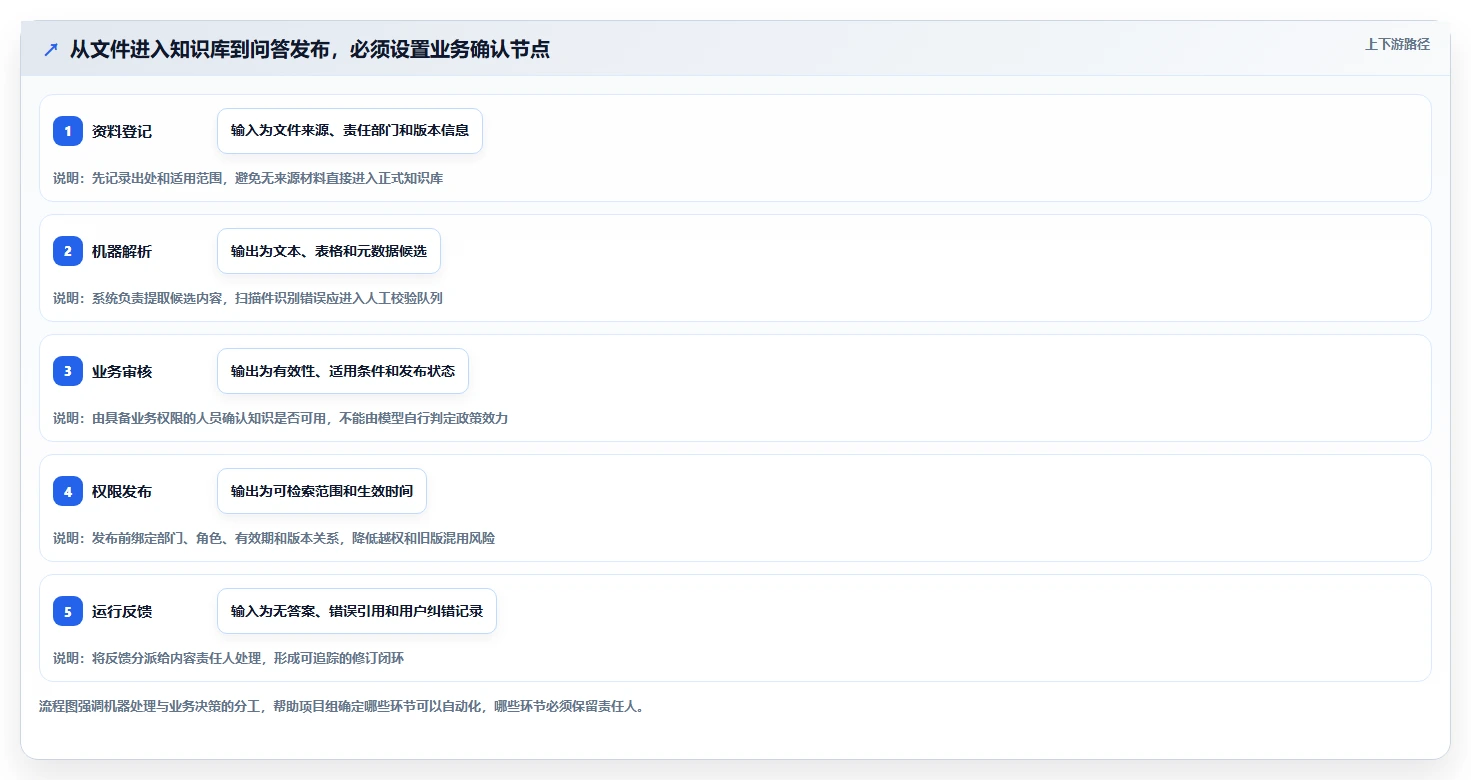Screen dimensions: 1471x780
Task: Select the 运行反馈 step name
Action: [122, 611]
